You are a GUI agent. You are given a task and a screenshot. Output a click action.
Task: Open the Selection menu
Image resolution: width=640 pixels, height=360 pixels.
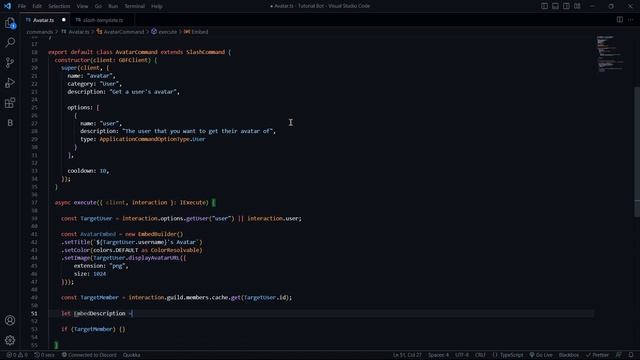point(59,6)
